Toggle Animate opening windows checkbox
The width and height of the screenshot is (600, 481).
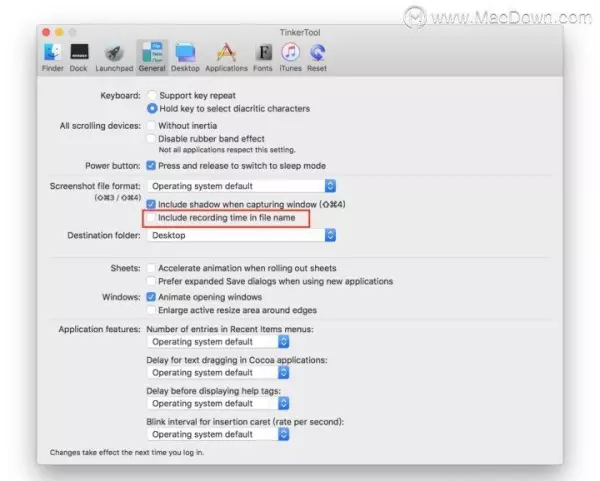click(151, 297)
